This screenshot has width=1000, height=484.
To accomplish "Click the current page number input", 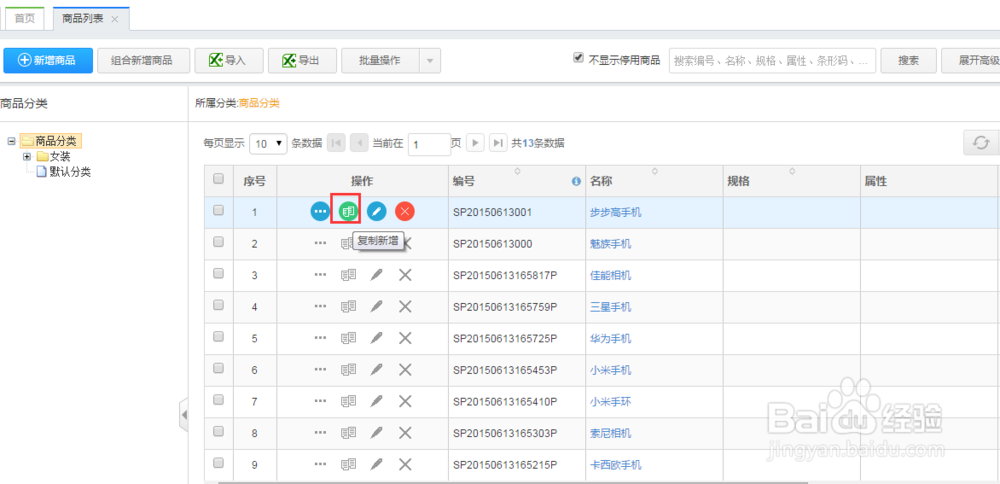I will (429, 144).
